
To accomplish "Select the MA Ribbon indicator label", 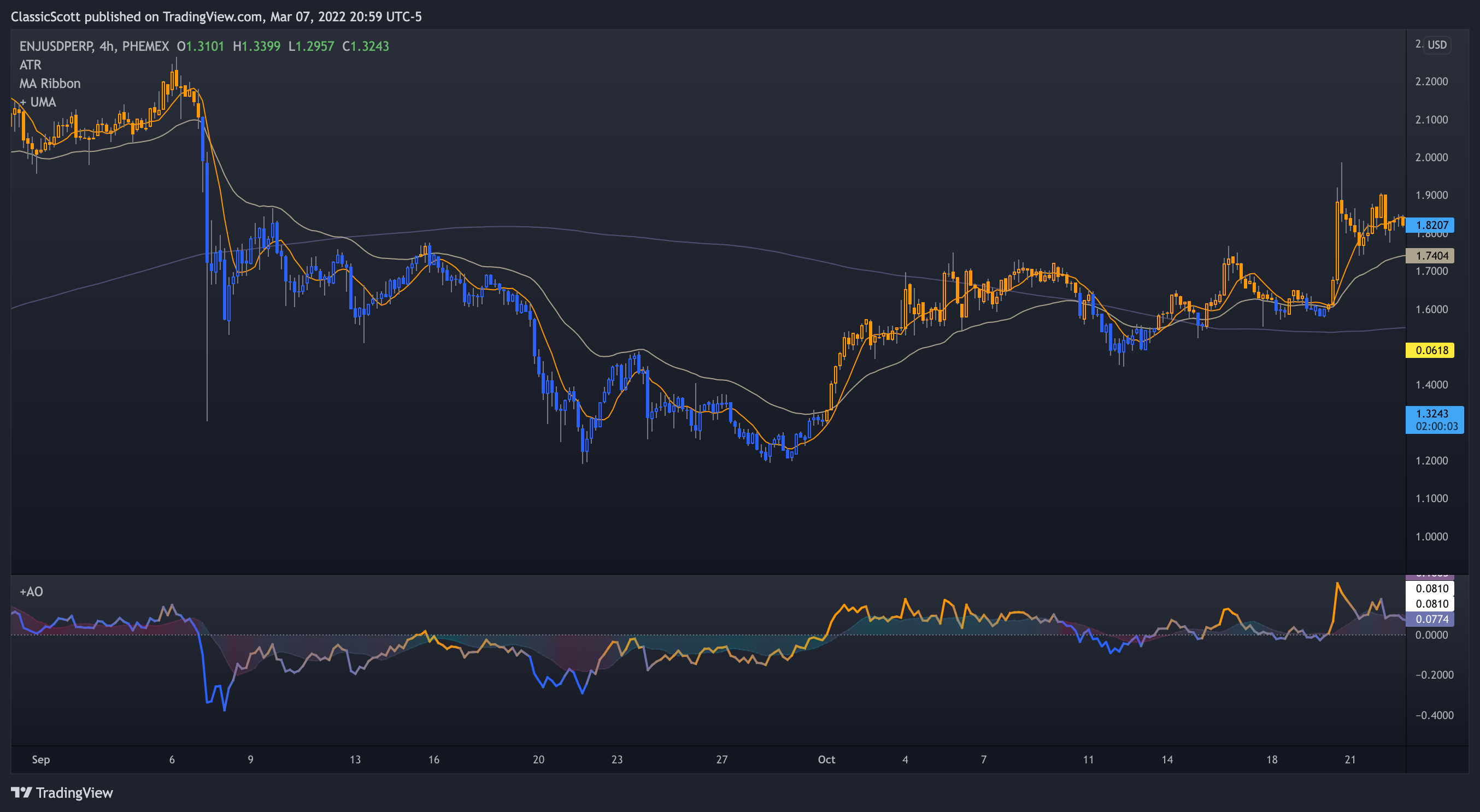I will coord(50,83).
